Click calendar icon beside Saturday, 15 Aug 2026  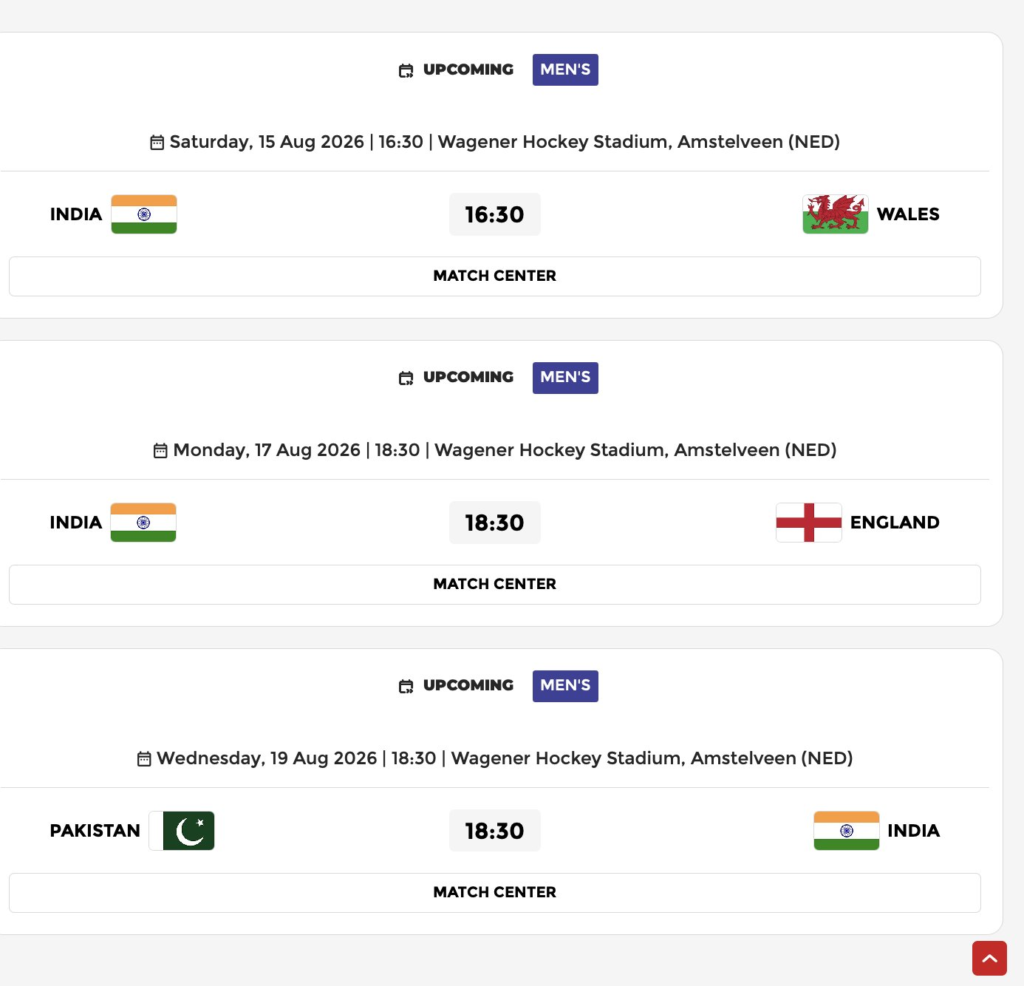pos(157,143)
